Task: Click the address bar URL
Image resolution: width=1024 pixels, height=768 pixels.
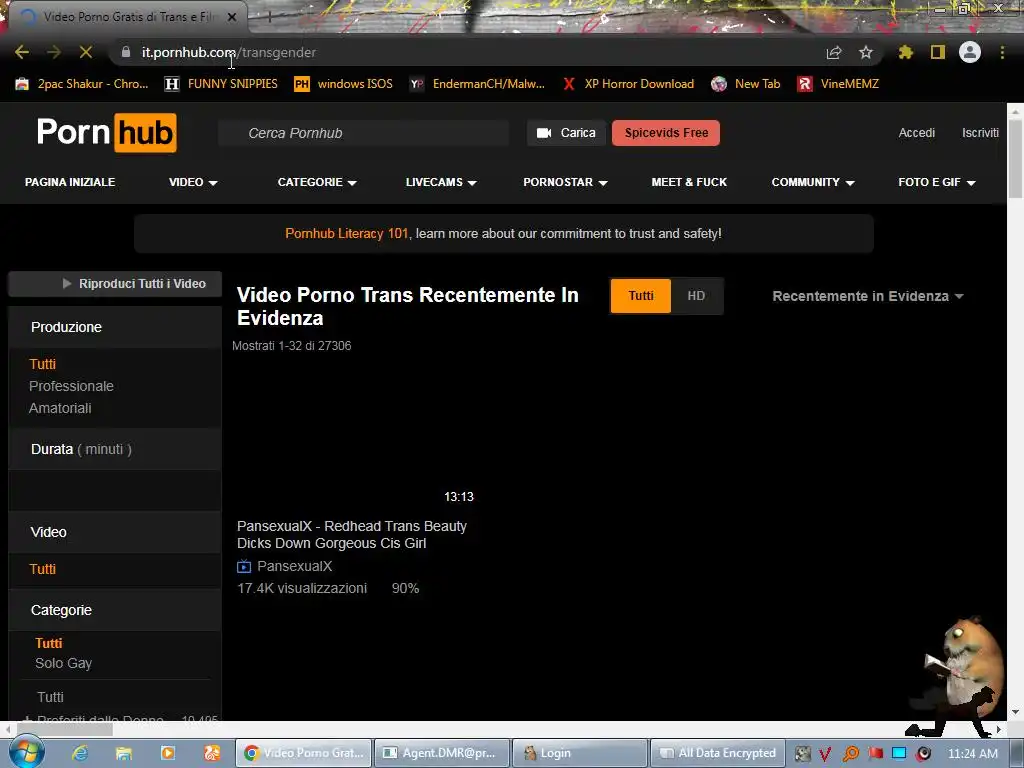Action: pyautogui.click(x=229, y=52)
